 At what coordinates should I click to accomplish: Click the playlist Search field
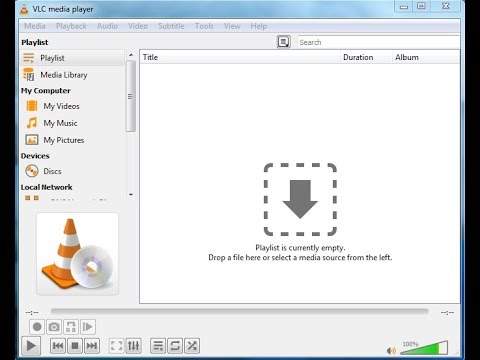(x=379, y=42)
